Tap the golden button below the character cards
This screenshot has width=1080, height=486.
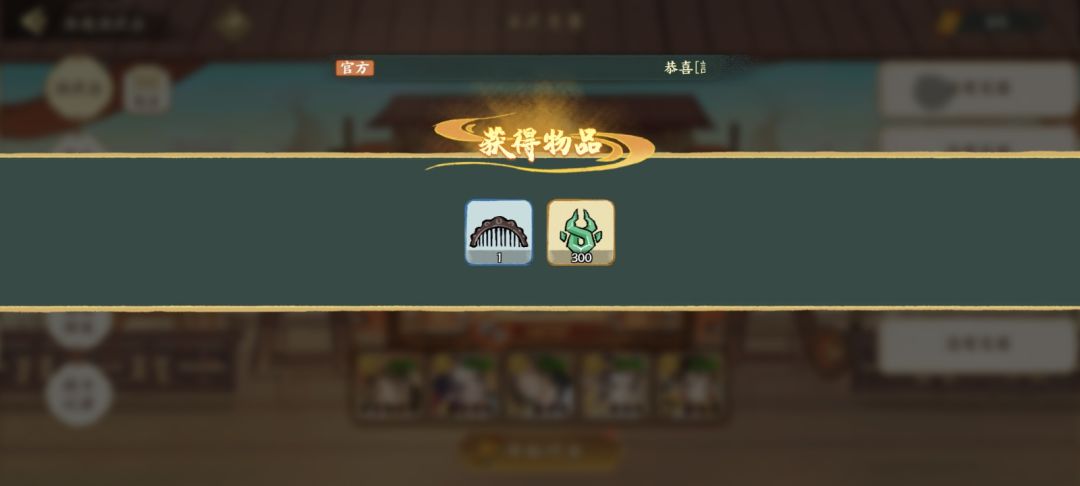coord(541,451)
